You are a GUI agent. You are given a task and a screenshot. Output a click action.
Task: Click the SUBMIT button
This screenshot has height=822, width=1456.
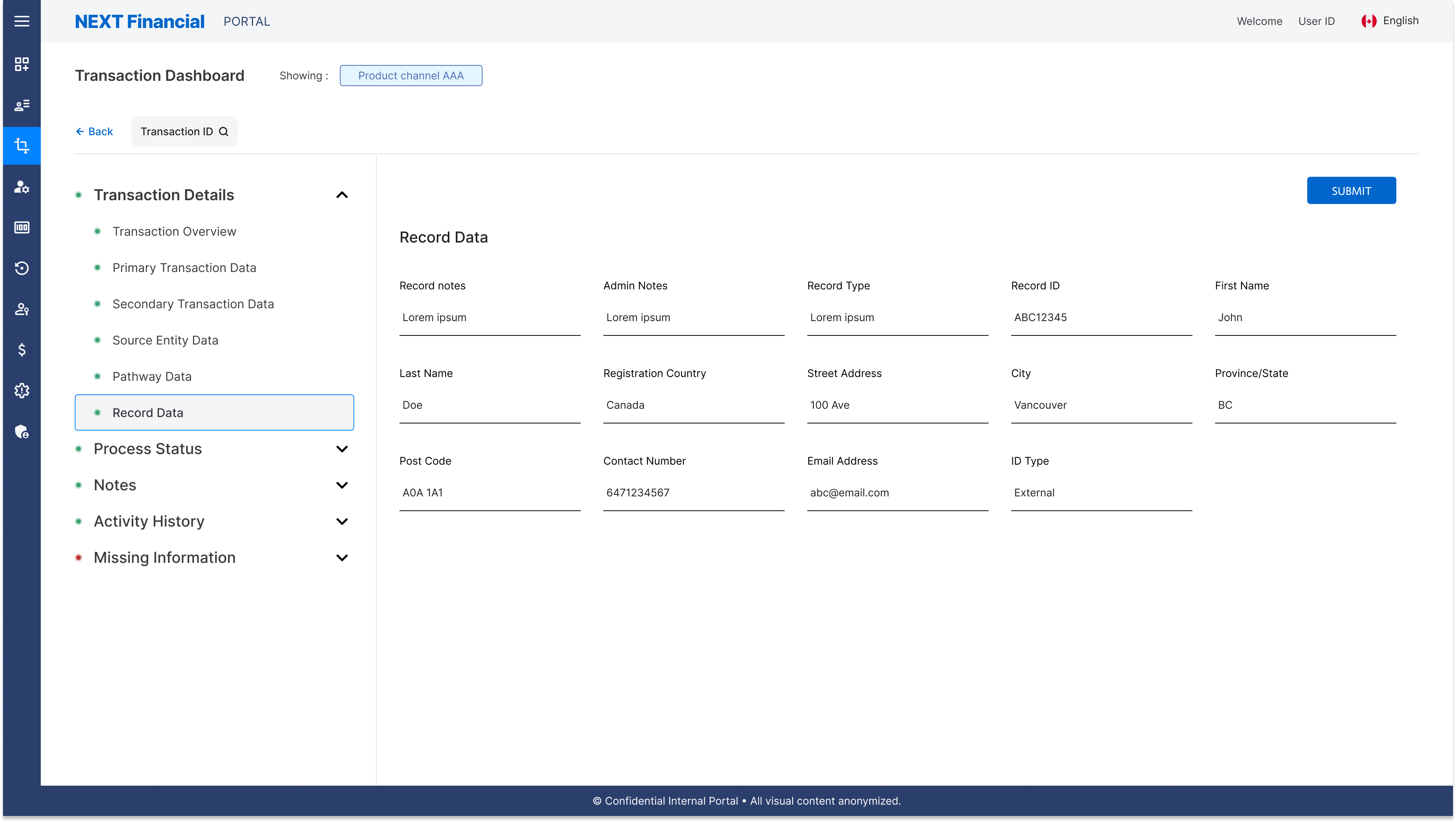pyautogui.click(x=1351, y=190)
